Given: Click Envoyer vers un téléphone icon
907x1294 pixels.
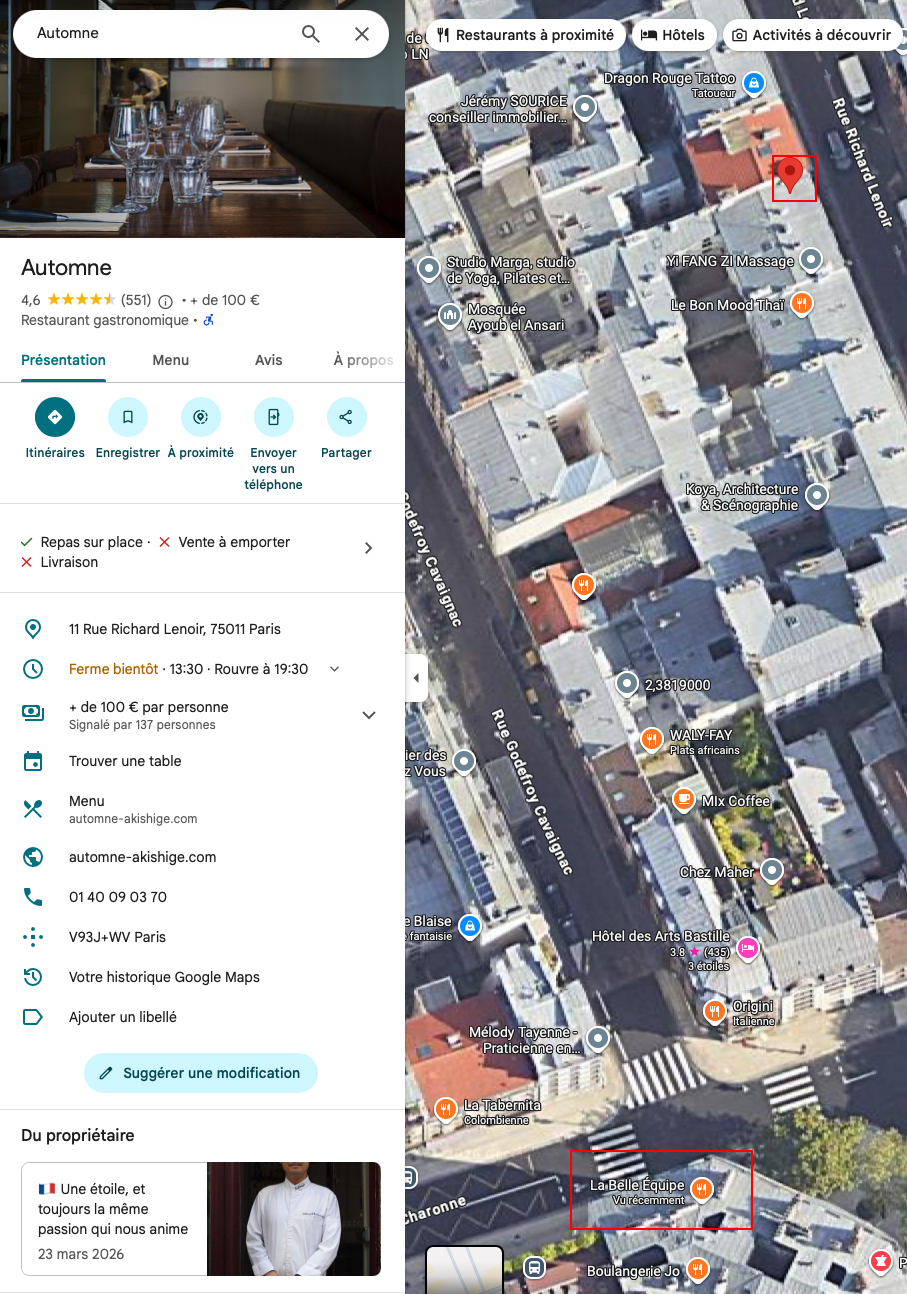Looking at the screenshot, I should (274, 417).
